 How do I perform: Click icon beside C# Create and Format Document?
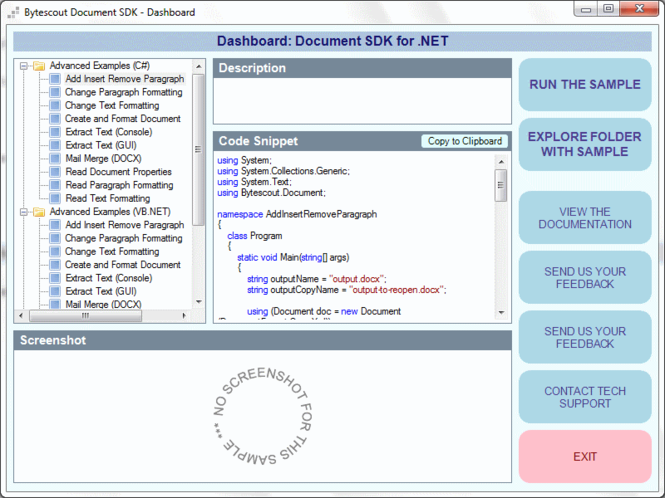(x=55, y=119)
